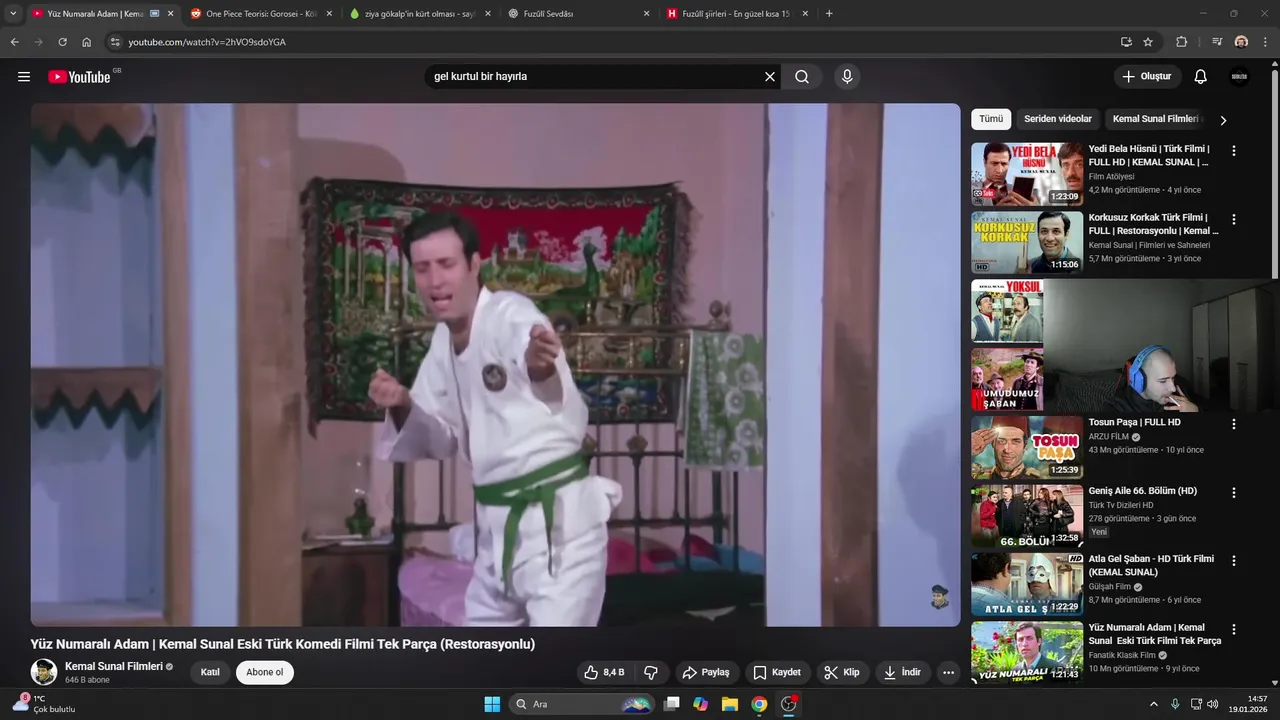Open the notifications bell
The width and height of the screenshot is (1280, 720).
(x=1201, y=77)
